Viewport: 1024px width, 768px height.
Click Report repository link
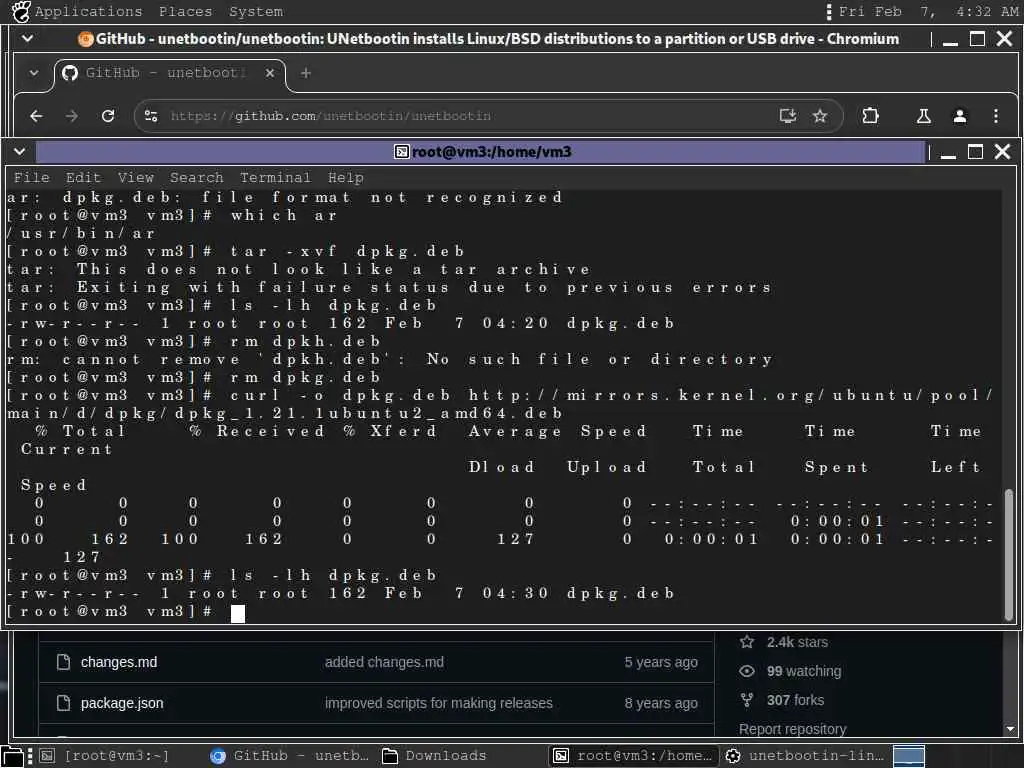click(792, 729)
